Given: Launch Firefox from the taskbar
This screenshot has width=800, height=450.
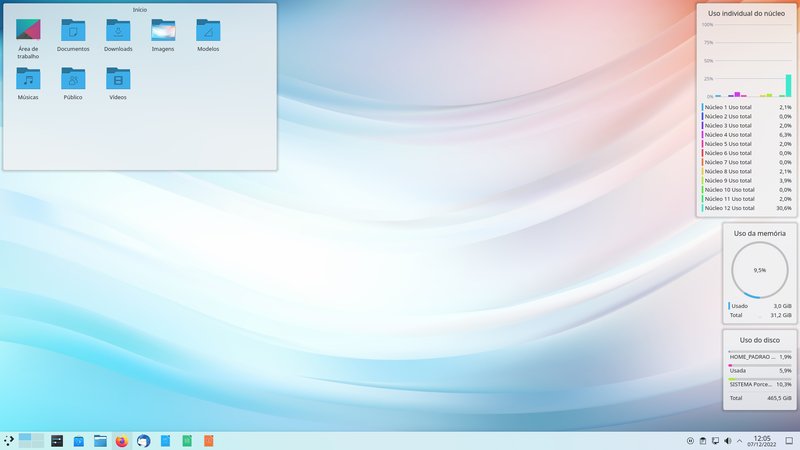Looking at the screenshot, I should coord(121,441).
